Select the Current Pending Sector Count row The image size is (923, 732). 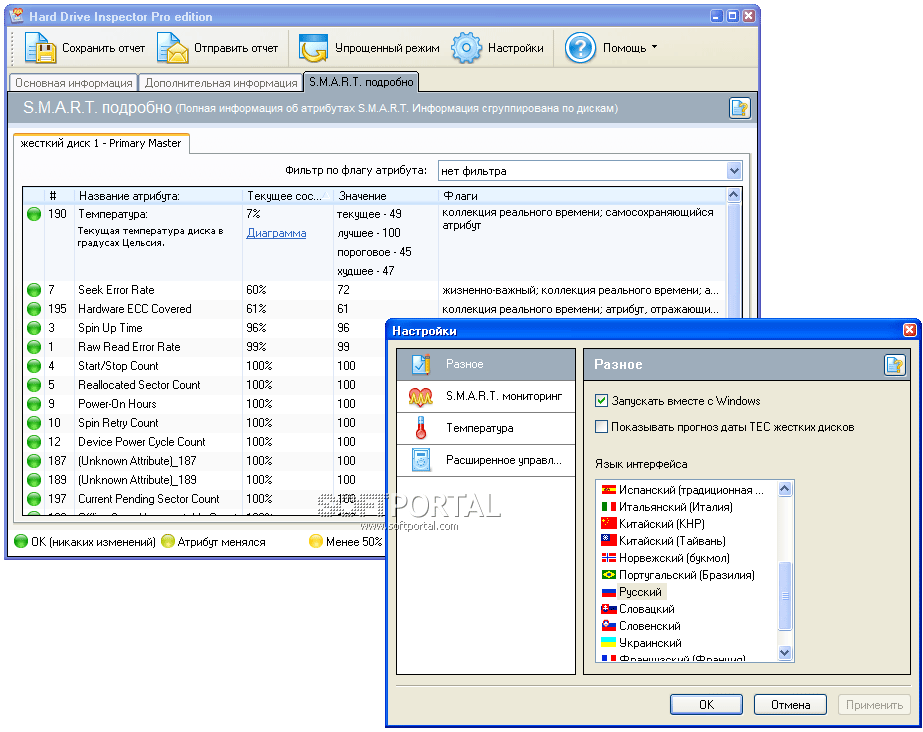[204, 499]
